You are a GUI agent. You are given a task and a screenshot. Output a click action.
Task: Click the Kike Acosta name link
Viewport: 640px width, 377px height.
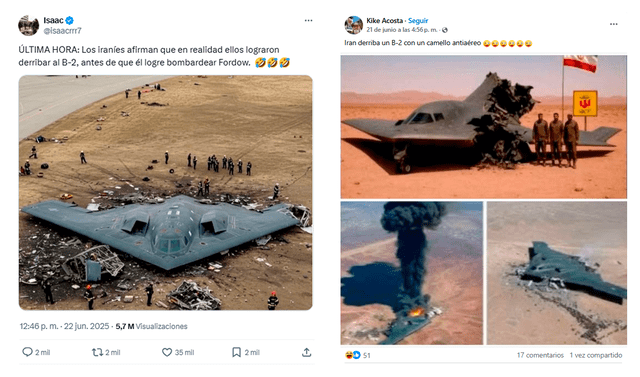pyautogui.click(x=384, y=20)
